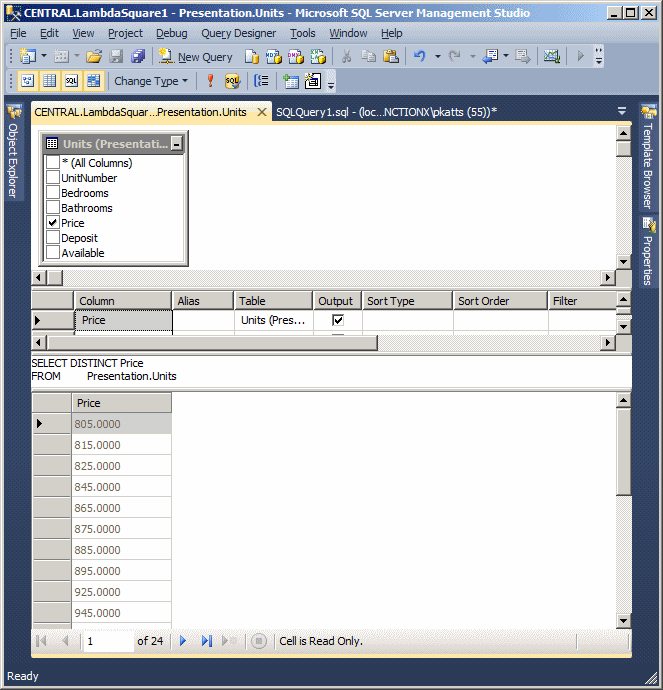Screen dimensions: 663x690
Task: Jump to the last results row
Action: 207,641
